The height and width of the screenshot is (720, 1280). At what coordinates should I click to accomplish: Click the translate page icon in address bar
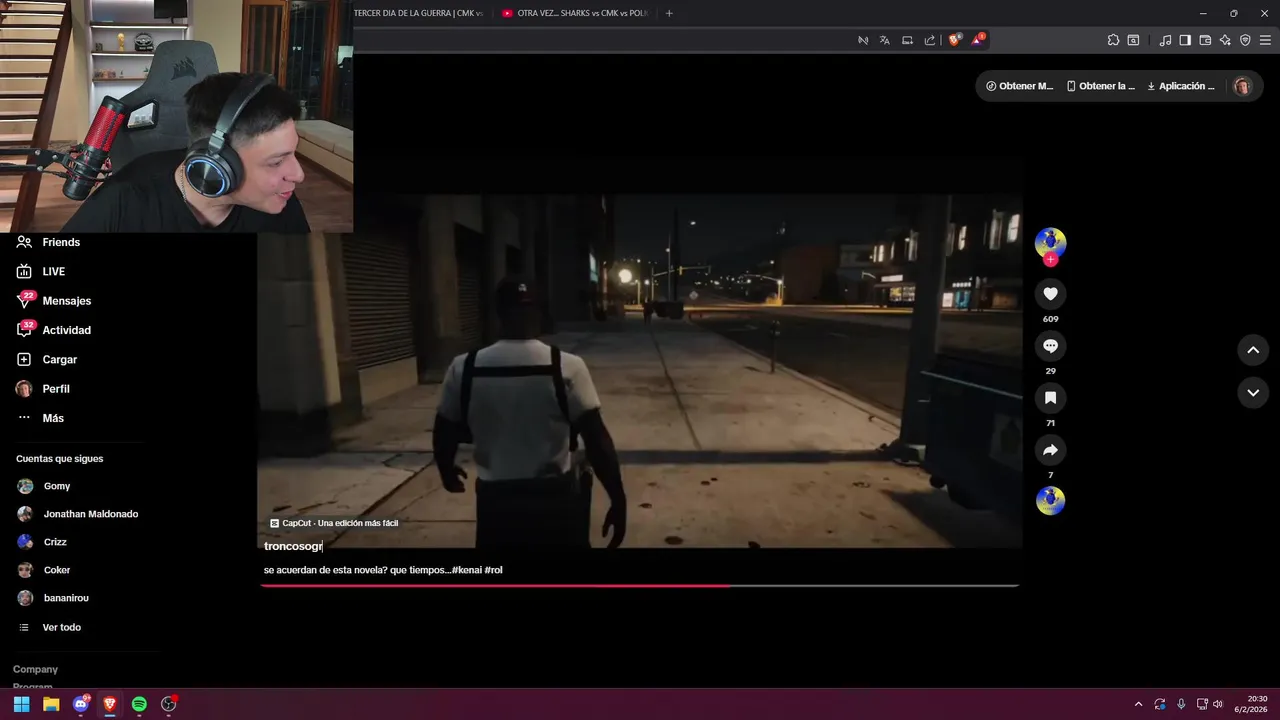[x=885, y=40]
